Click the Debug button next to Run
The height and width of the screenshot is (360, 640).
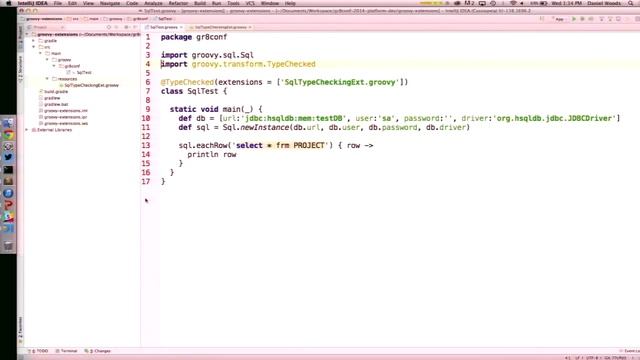(582, 19)
